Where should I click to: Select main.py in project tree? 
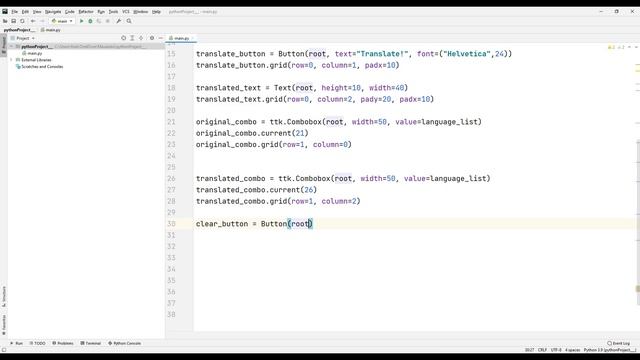tap(33, 53)
